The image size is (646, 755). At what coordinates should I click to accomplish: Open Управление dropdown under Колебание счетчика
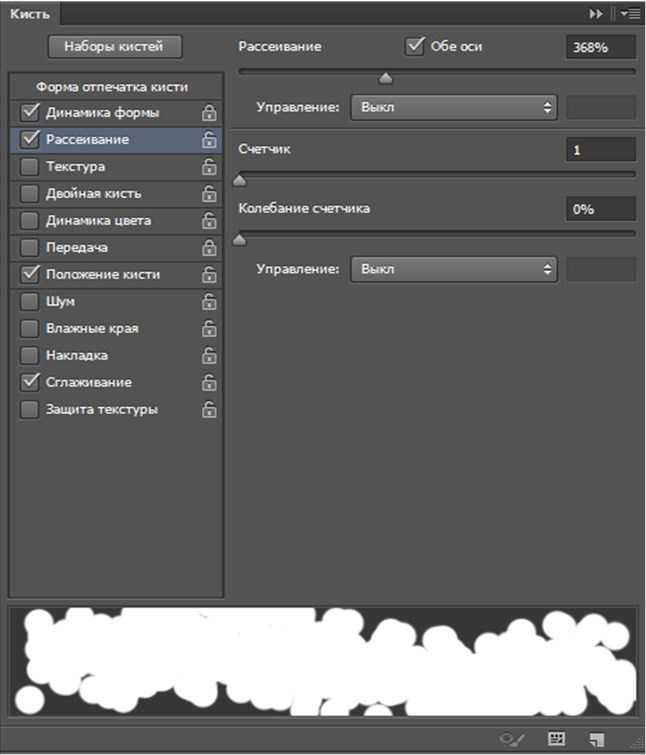453,269
